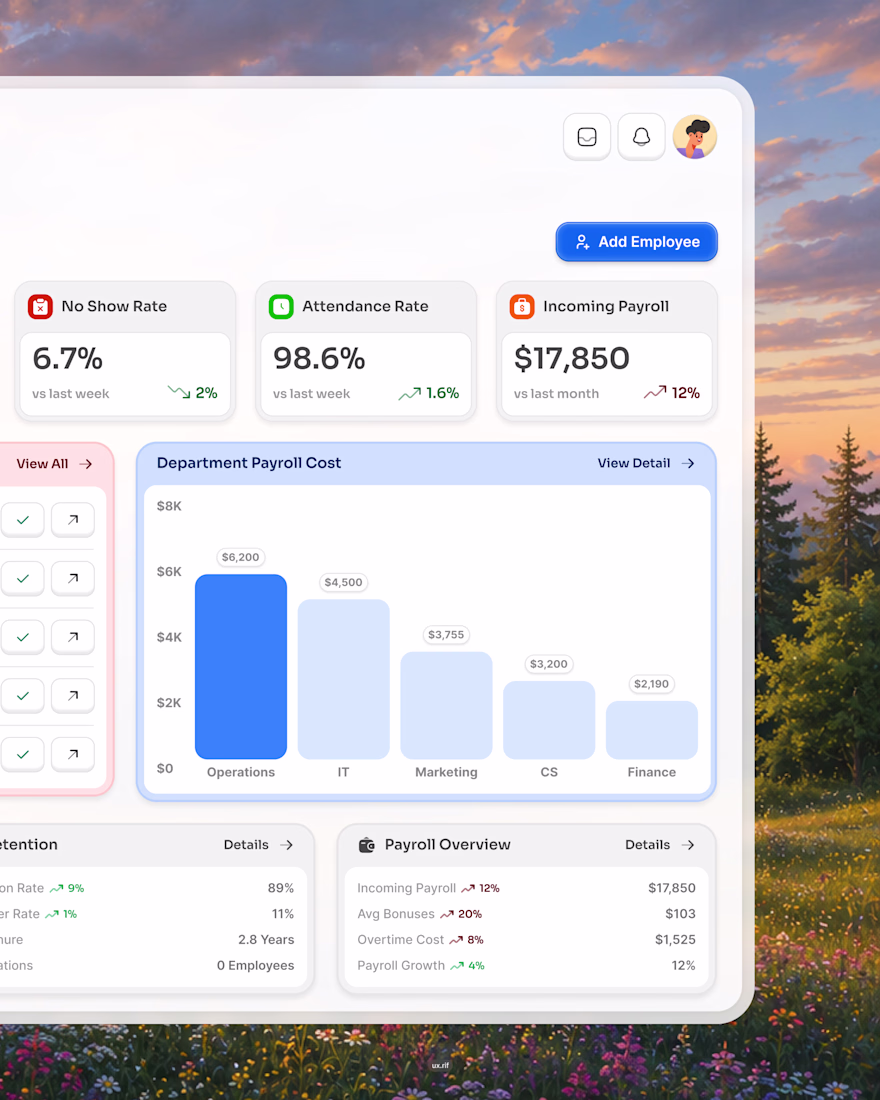880x1100 pixels.
Task: Select the Marketing bar in the chart
Action: point(446,705)
